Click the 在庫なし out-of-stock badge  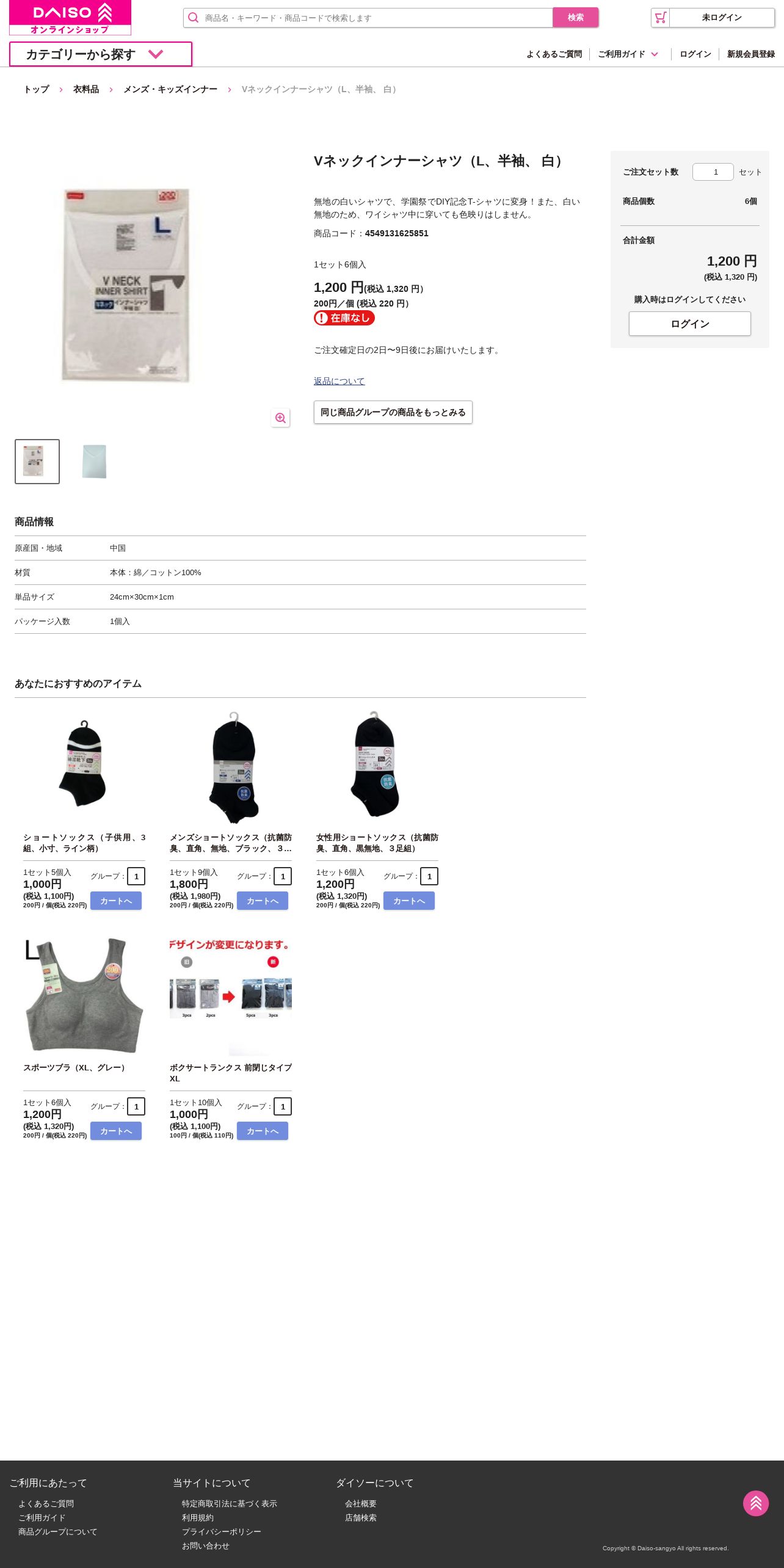tap(344, 318)
